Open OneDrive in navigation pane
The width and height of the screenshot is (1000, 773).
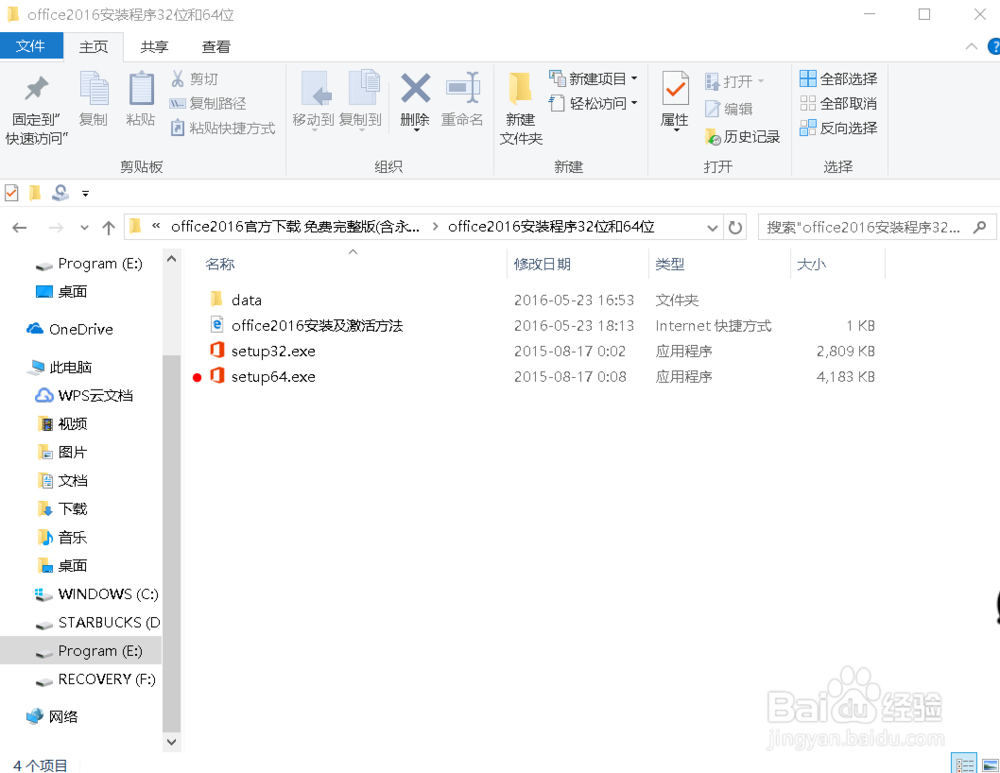tap(80, 329)
